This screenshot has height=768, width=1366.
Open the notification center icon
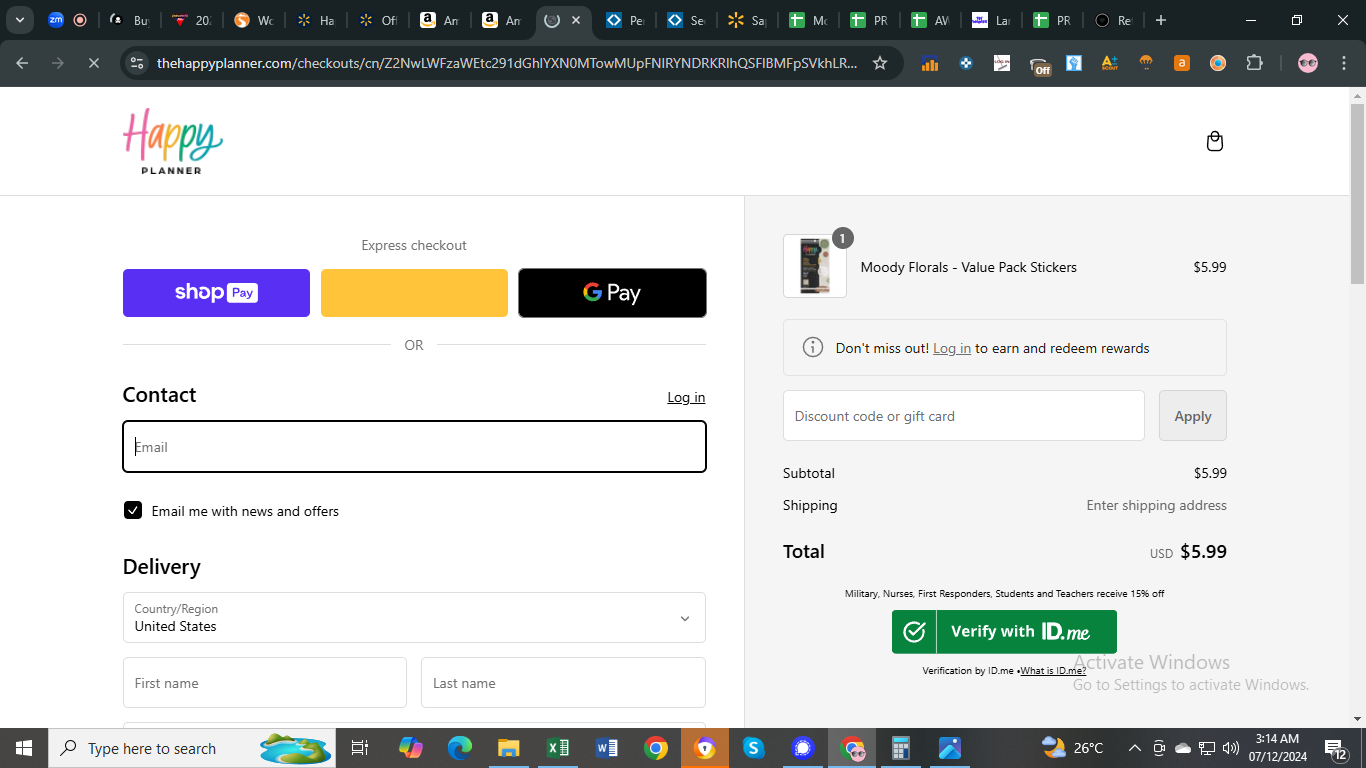pyautogui.click(x=1336, y=748)
